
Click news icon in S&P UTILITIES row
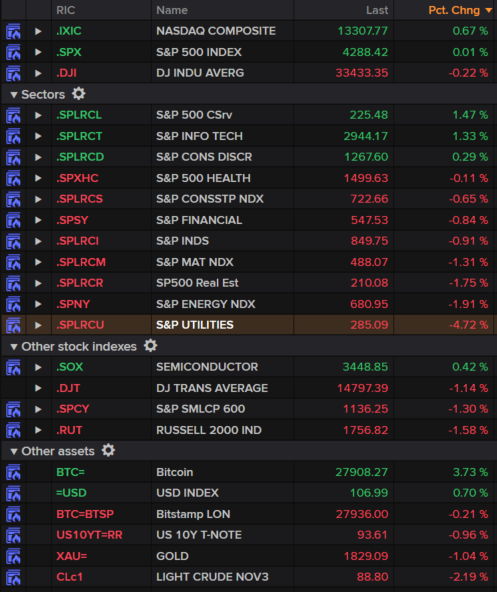coord(13,325)
